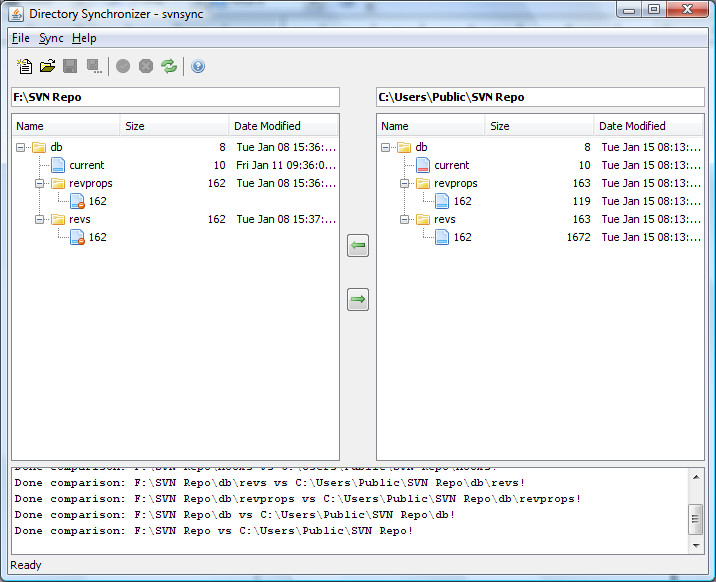This screenshot has height=582, width=716.
Task: Open the File menu
Action: 21,38
